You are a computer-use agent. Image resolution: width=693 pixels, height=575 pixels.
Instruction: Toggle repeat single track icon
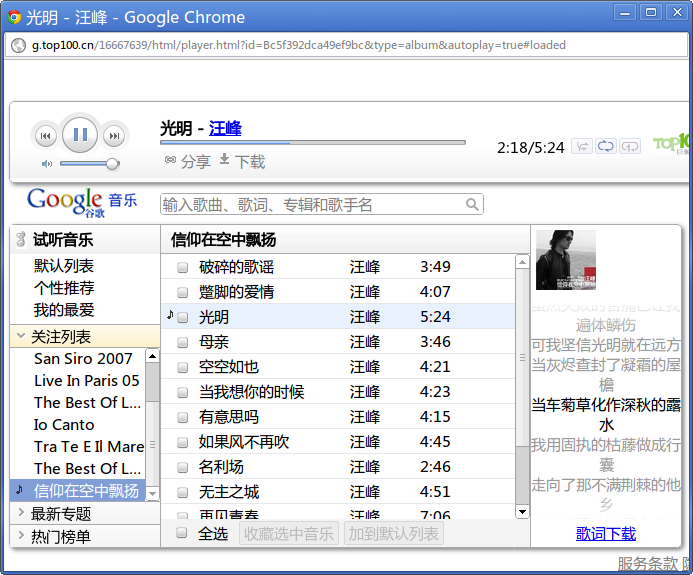point(630,146)
